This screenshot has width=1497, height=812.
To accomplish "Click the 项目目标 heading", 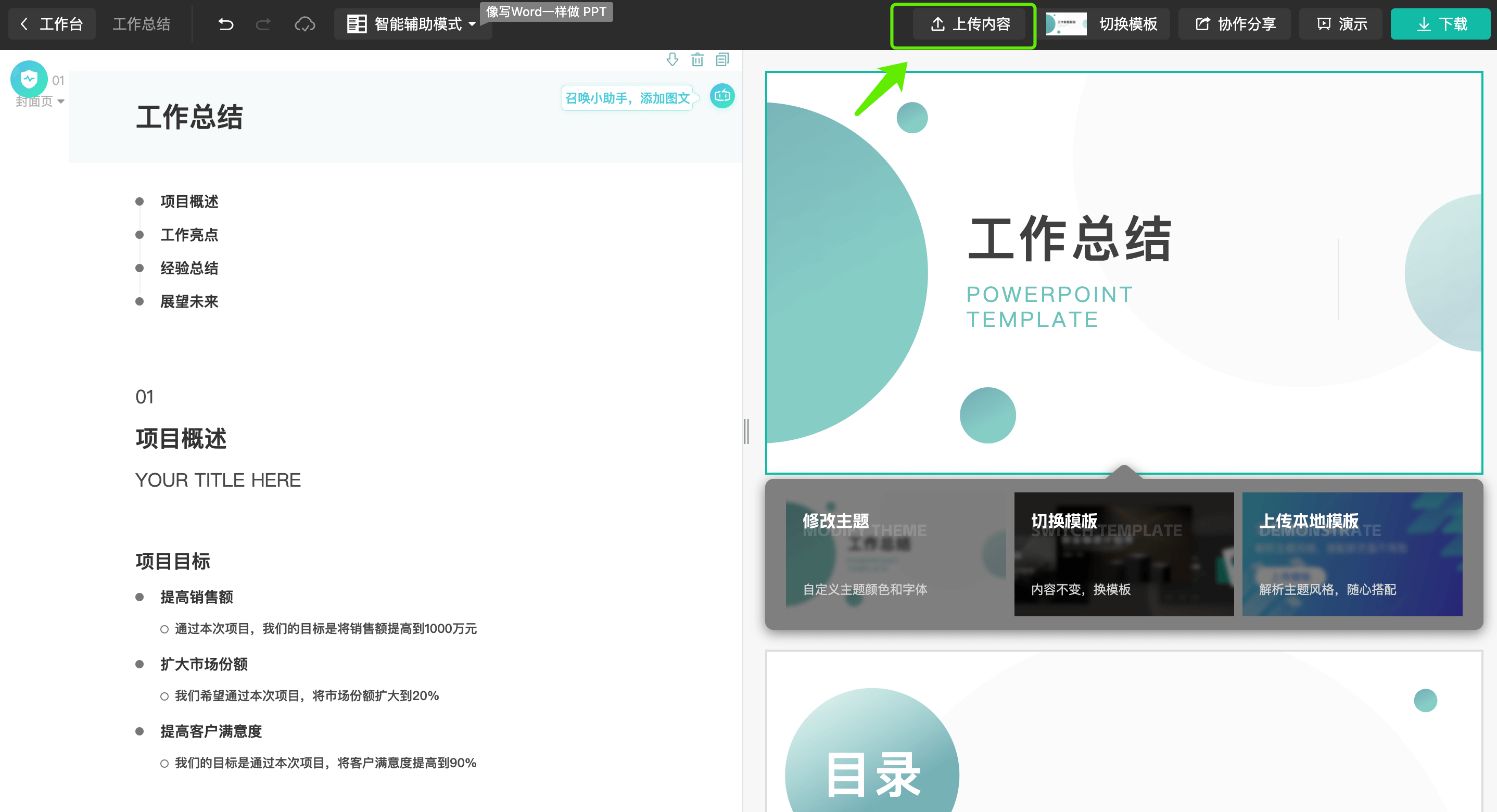I will click(173, 561).
